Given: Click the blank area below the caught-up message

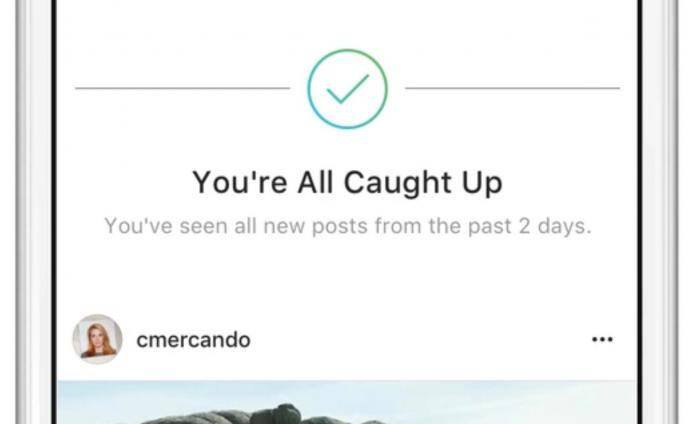Looking at the screenshot, I should click(x=347, y=275).
